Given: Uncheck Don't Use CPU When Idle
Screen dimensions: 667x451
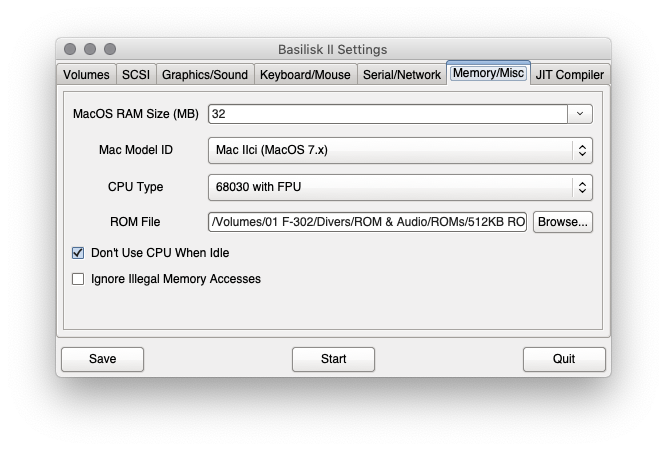Looking at the screenshot, I should [78, 253].
